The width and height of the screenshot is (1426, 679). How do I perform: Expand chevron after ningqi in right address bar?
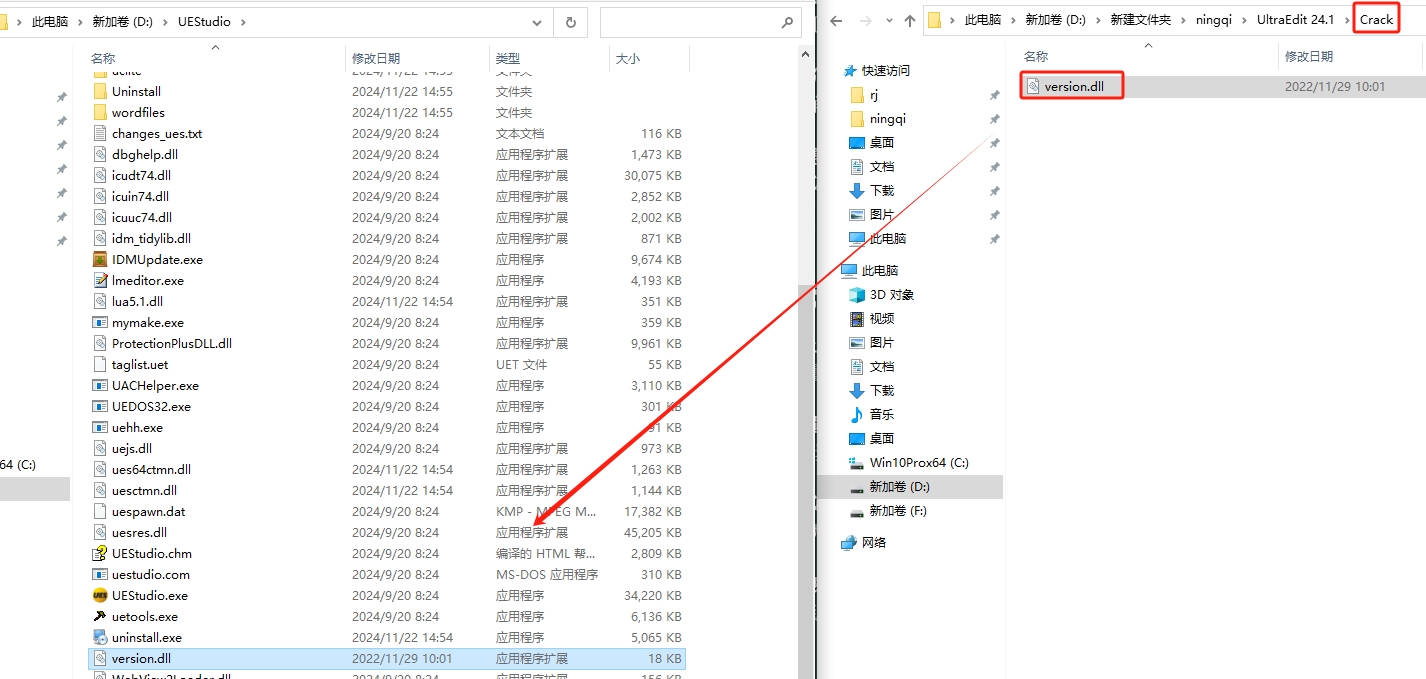click(x=1245, y=20)
